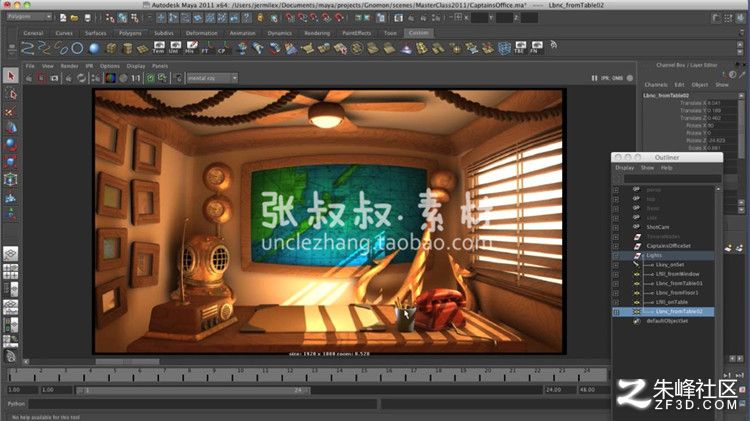Expand the persp node in the Outliner
The image size is (750, 421).
616,190
